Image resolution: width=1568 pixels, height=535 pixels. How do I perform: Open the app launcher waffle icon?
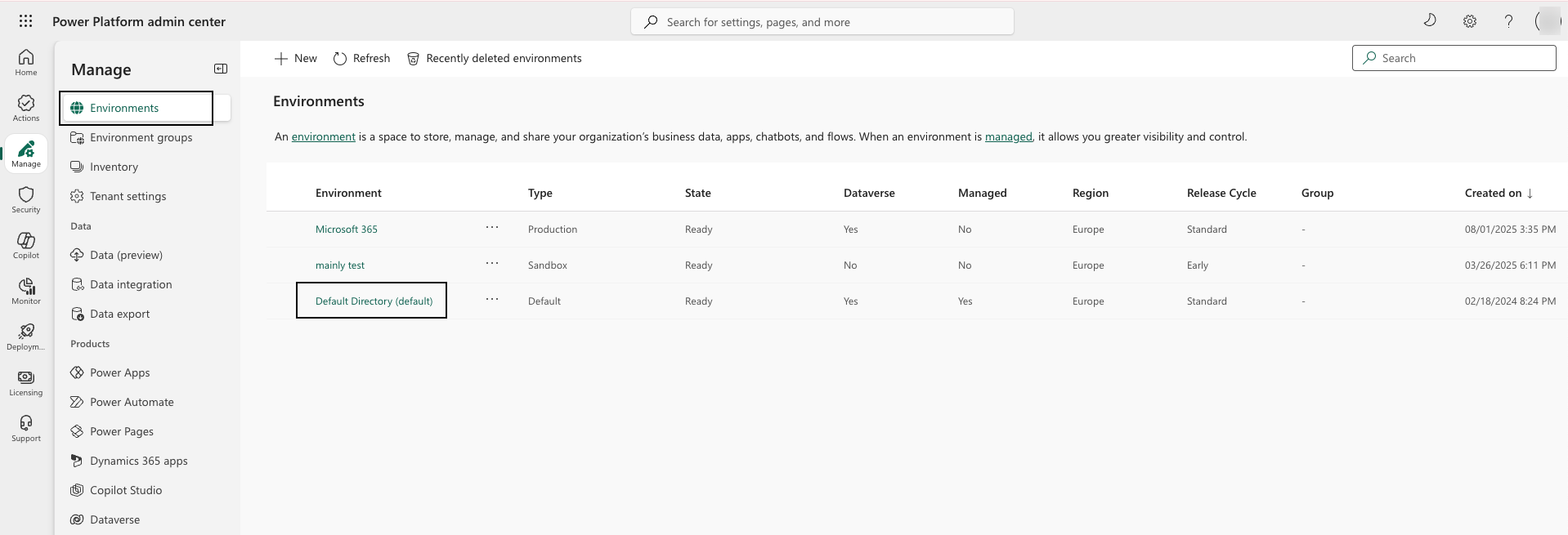click(25, 21)
